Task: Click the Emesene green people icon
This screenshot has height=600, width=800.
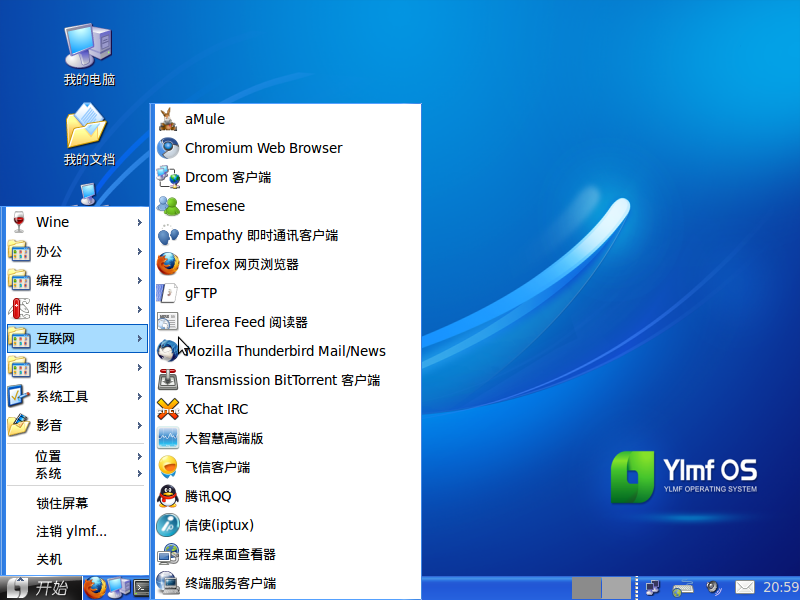Action: (167, 206)
